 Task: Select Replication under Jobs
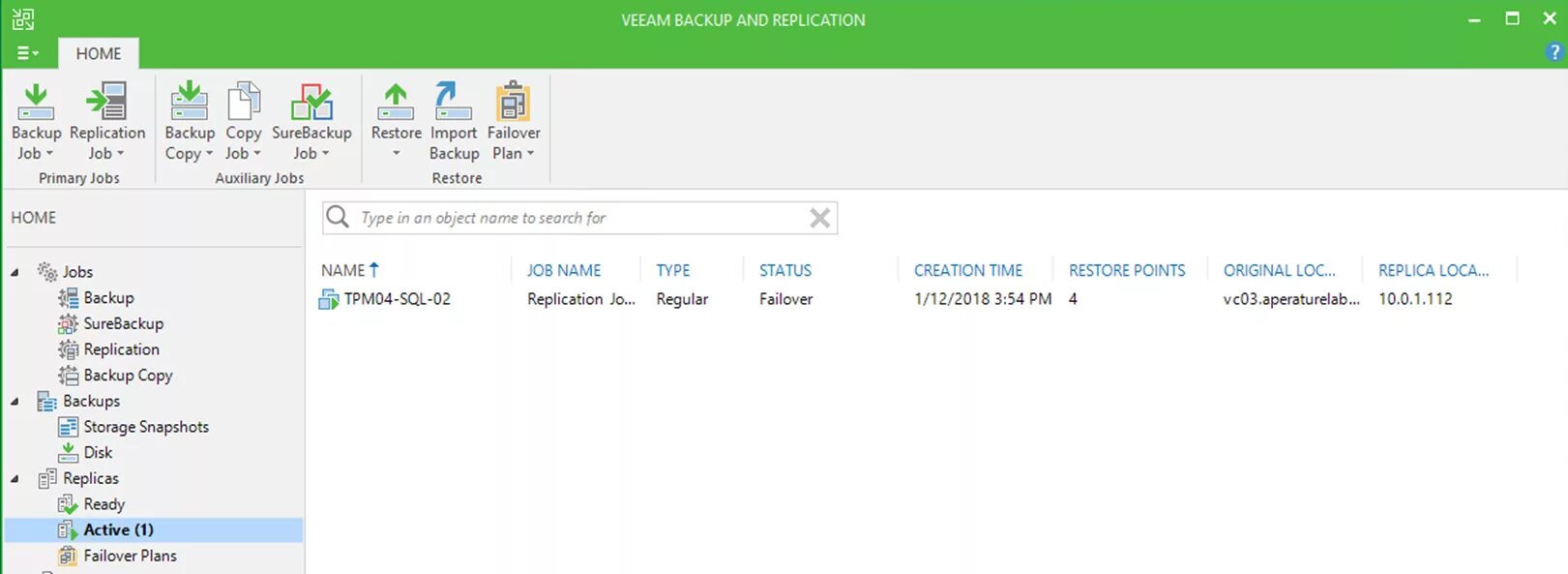pos(121,349)
